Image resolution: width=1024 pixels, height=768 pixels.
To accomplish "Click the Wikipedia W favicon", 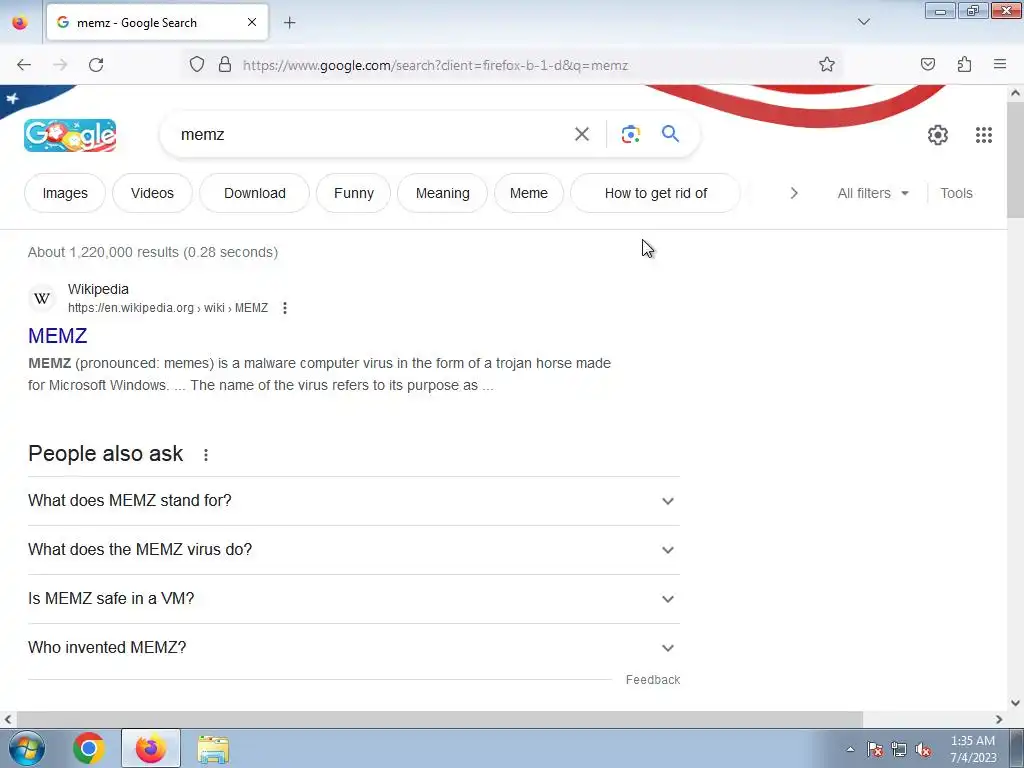I will [42, 298].
